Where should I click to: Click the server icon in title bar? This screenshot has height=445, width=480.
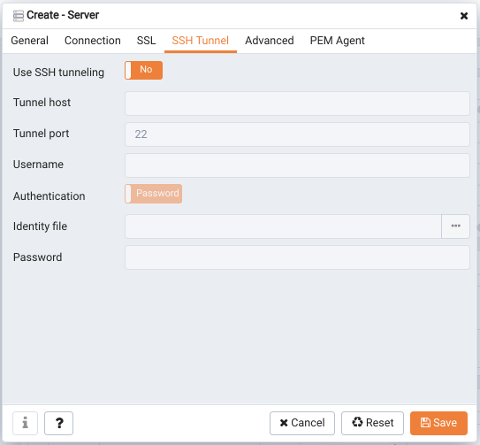point(18,16)
